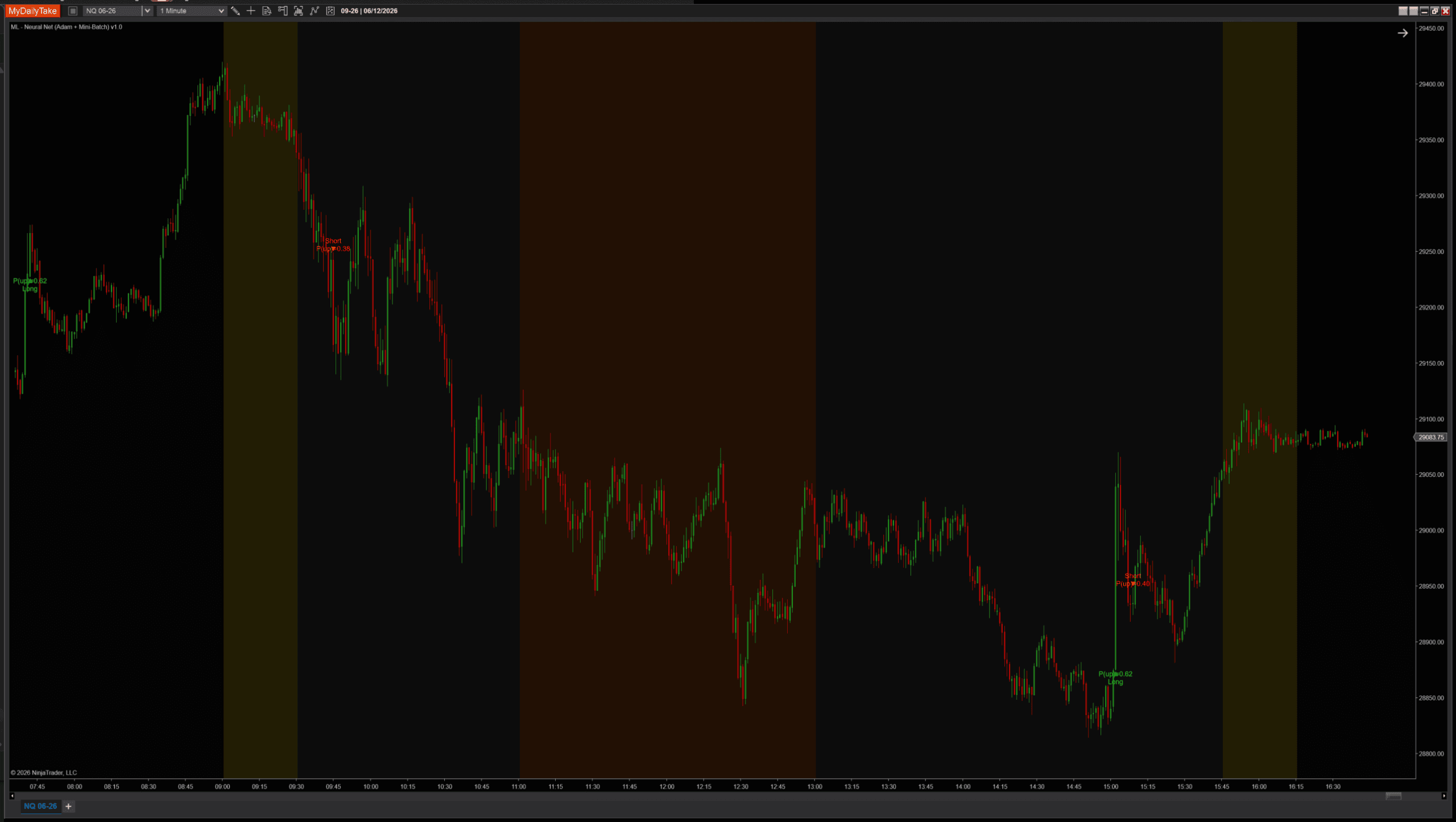Click the horizontal scrollbar thumb
This screenshot has height=822, width=1456.
pyautogui.click(x=1393, y=796)
